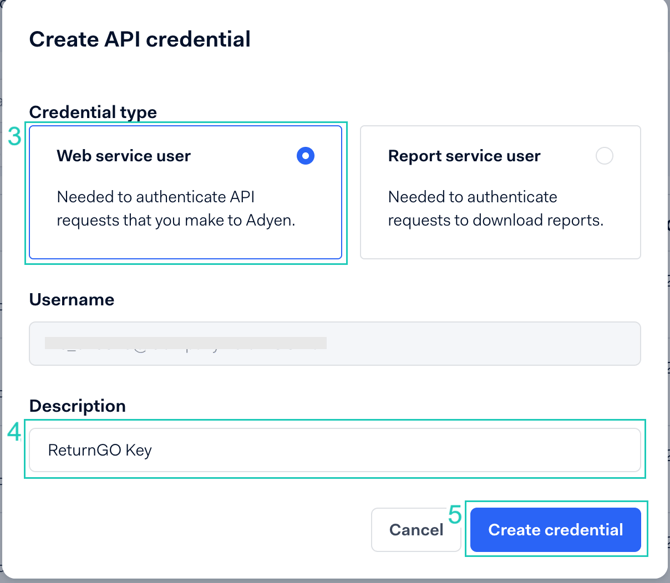Click the "Credential type" section label

click(x=93, y=112)
